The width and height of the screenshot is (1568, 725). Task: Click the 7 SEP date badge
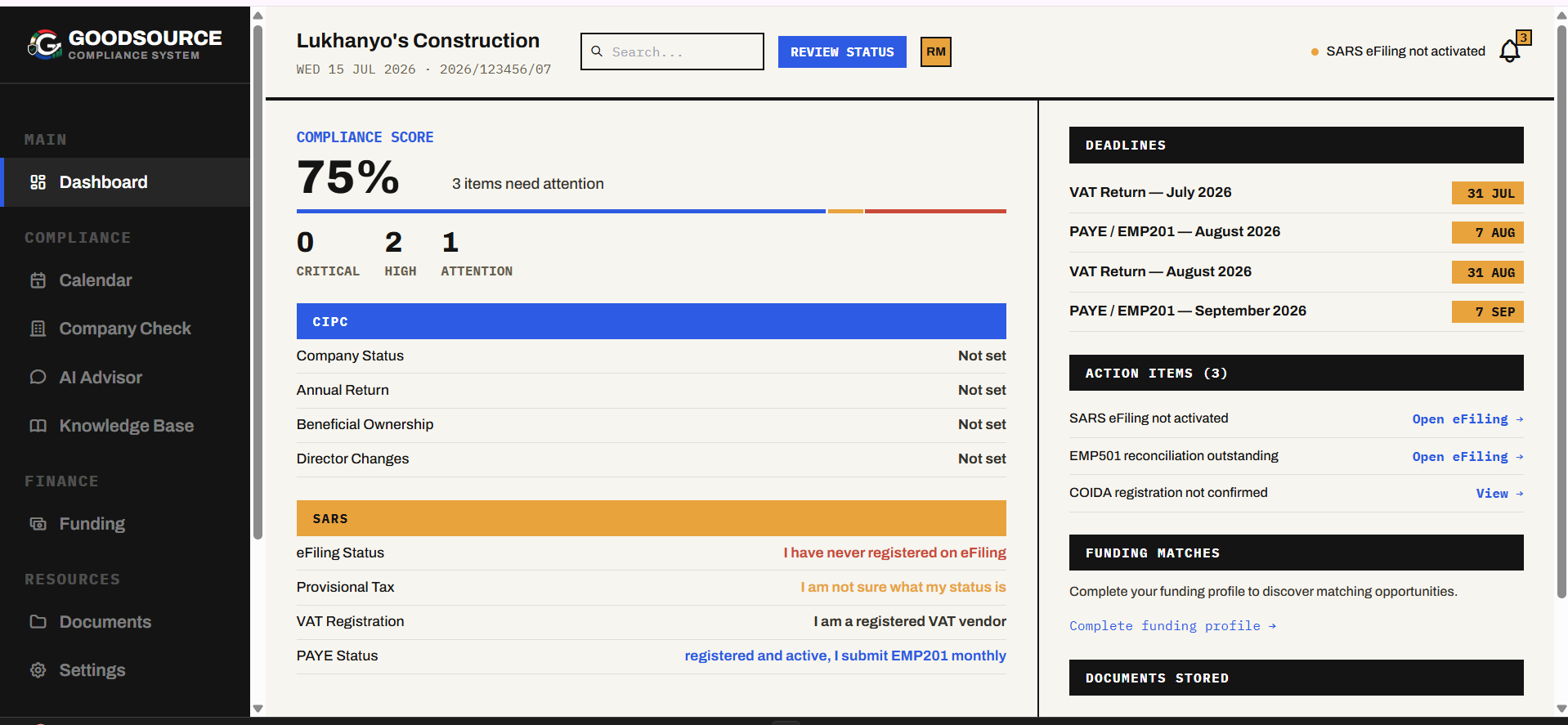click(x=1487, y=311)
